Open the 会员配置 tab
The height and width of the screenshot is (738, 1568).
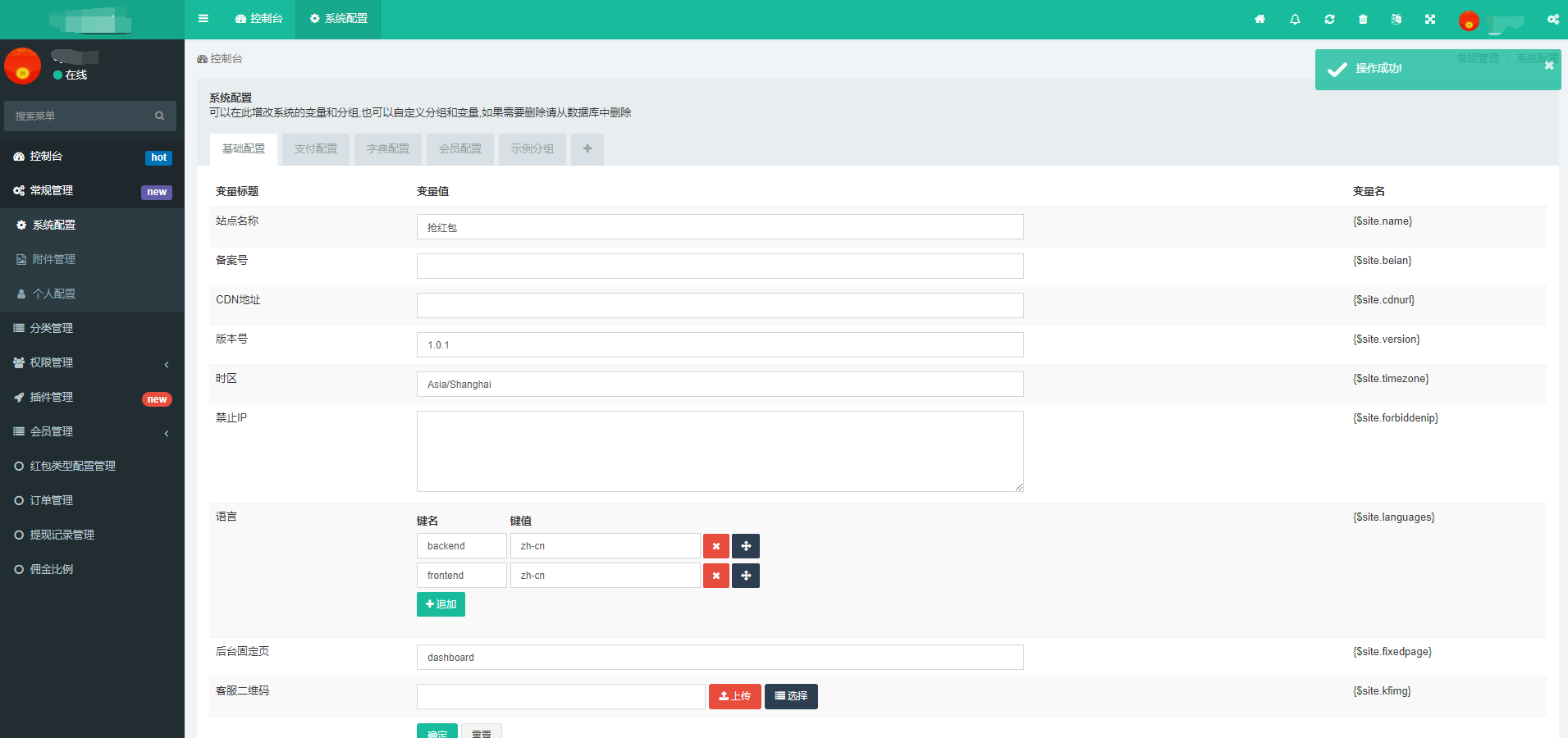tap(460, 149)
